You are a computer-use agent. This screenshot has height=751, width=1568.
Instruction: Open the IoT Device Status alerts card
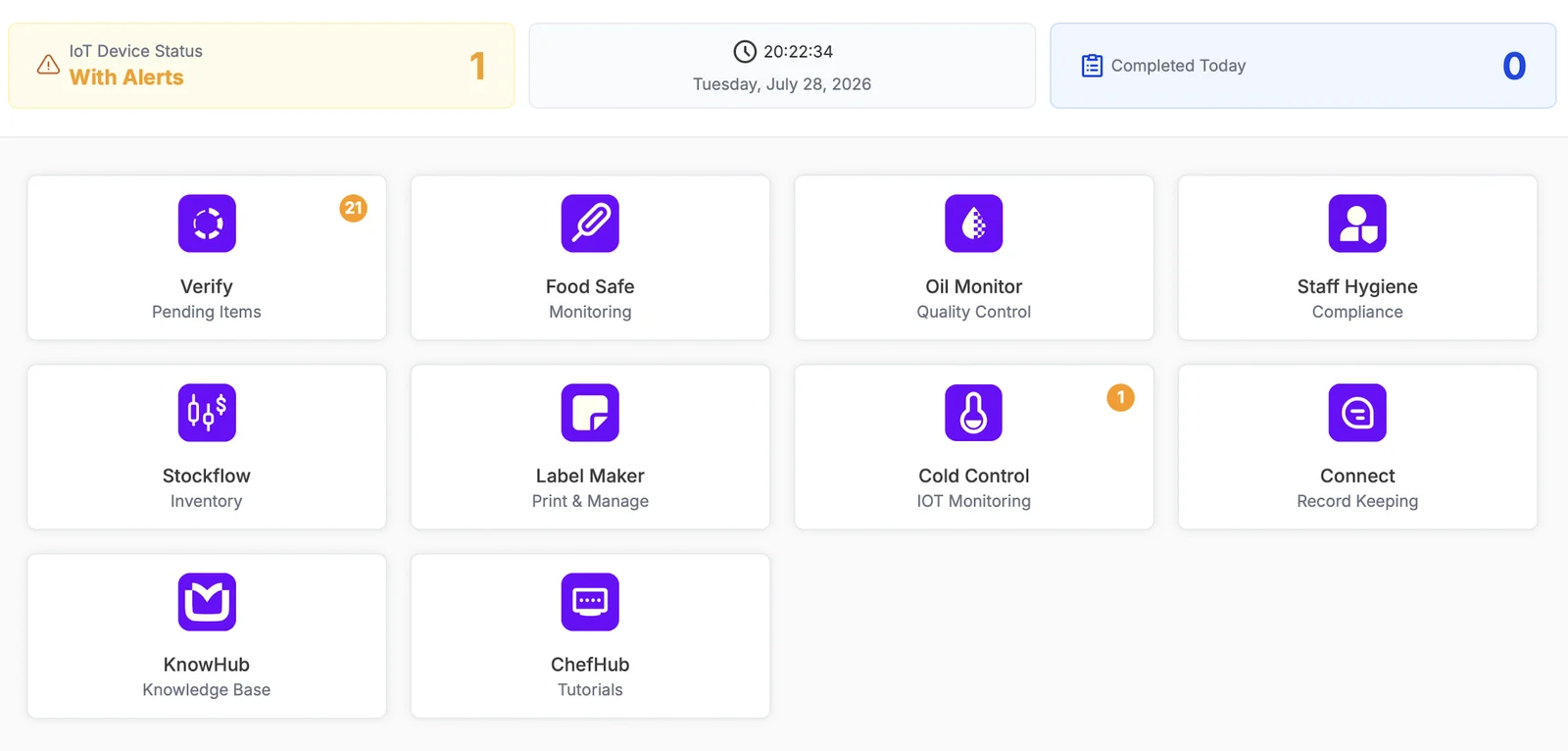tap(262, 66)
